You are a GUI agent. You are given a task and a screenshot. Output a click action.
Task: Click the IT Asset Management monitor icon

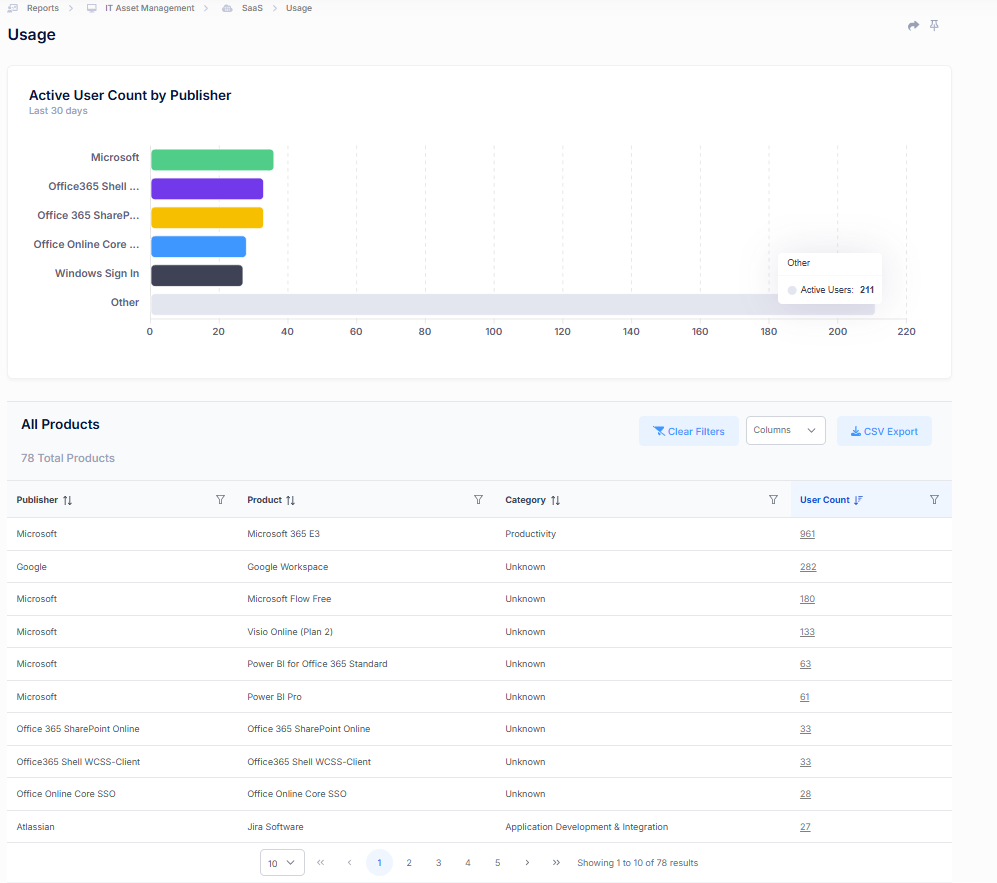(x=92, y=8)
